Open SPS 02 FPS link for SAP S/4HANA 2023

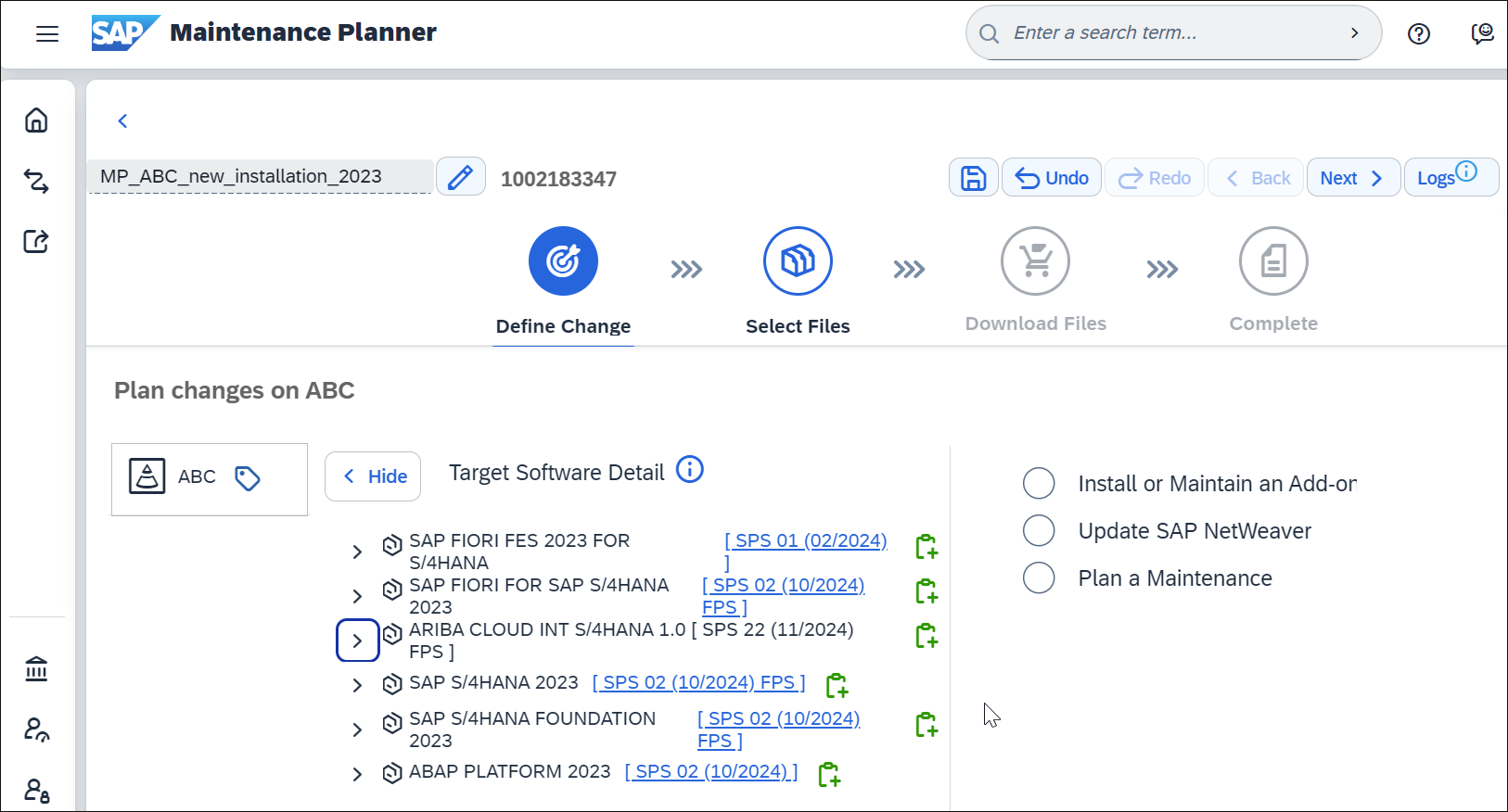(698, 682)
